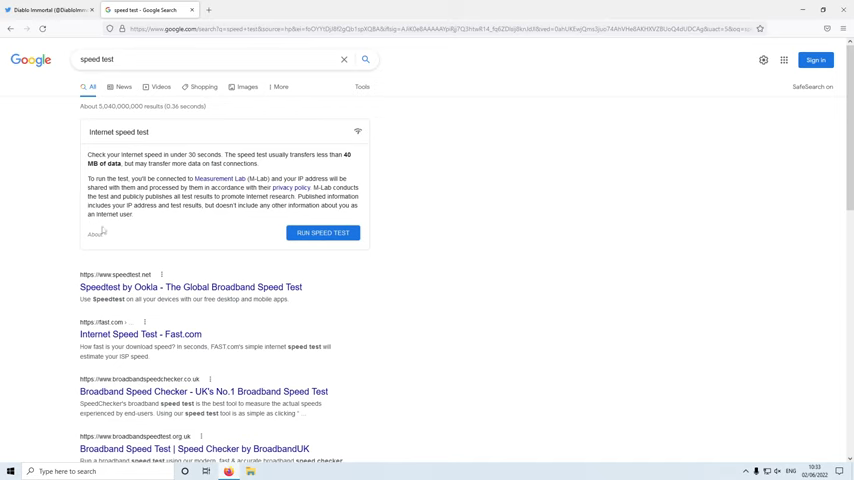The image size is (854, 480).
Task: Open a new tab with the plus icon
Action: click(209, 10)
